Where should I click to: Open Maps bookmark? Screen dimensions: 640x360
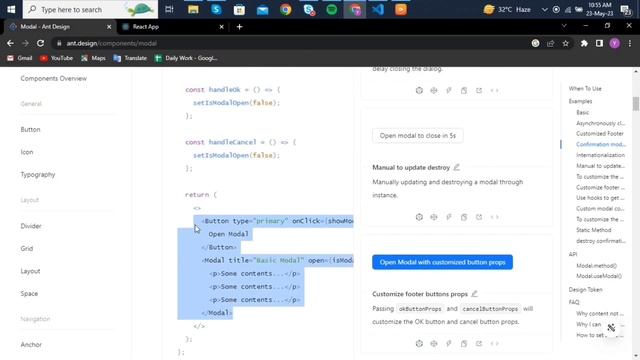(x=93, y=58)
